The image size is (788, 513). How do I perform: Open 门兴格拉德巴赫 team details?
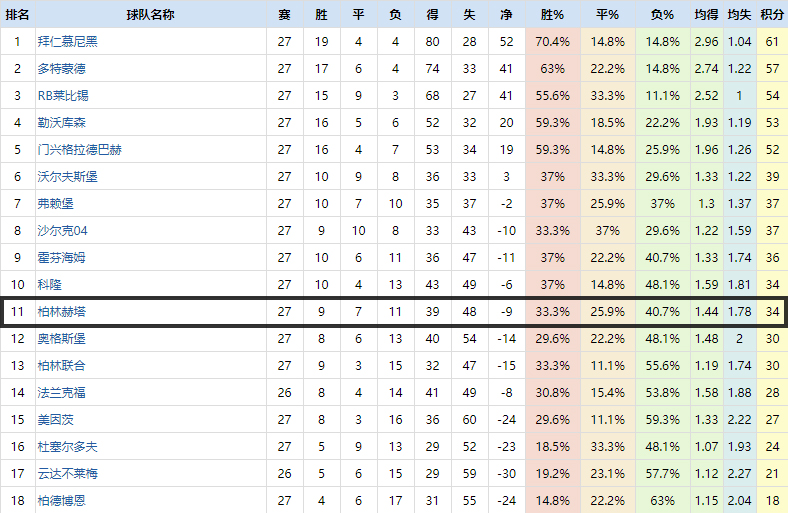click(80, 150)
